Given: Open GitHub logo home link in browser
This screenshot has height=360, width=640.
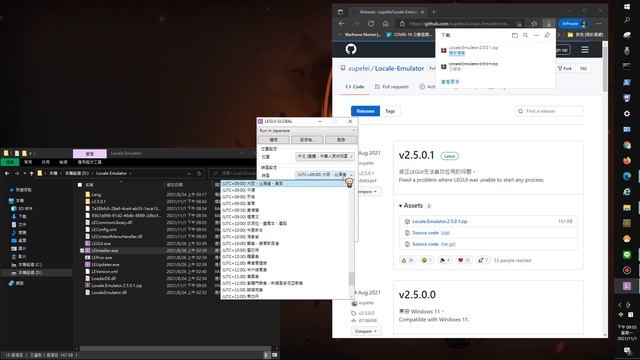Looking at the screenshot, I should click(x=351, y=49).
